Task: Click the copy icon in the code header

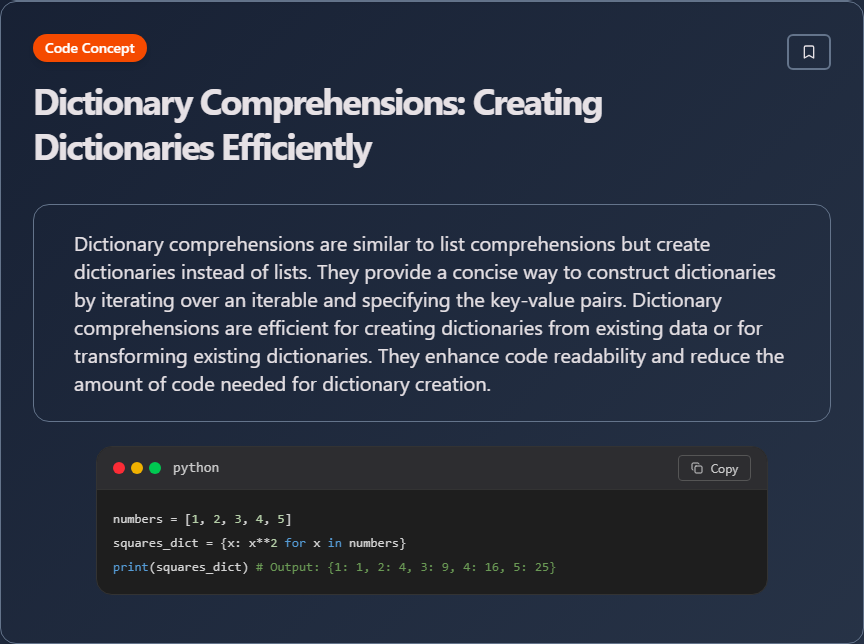Action: click(x=697, y=468)
